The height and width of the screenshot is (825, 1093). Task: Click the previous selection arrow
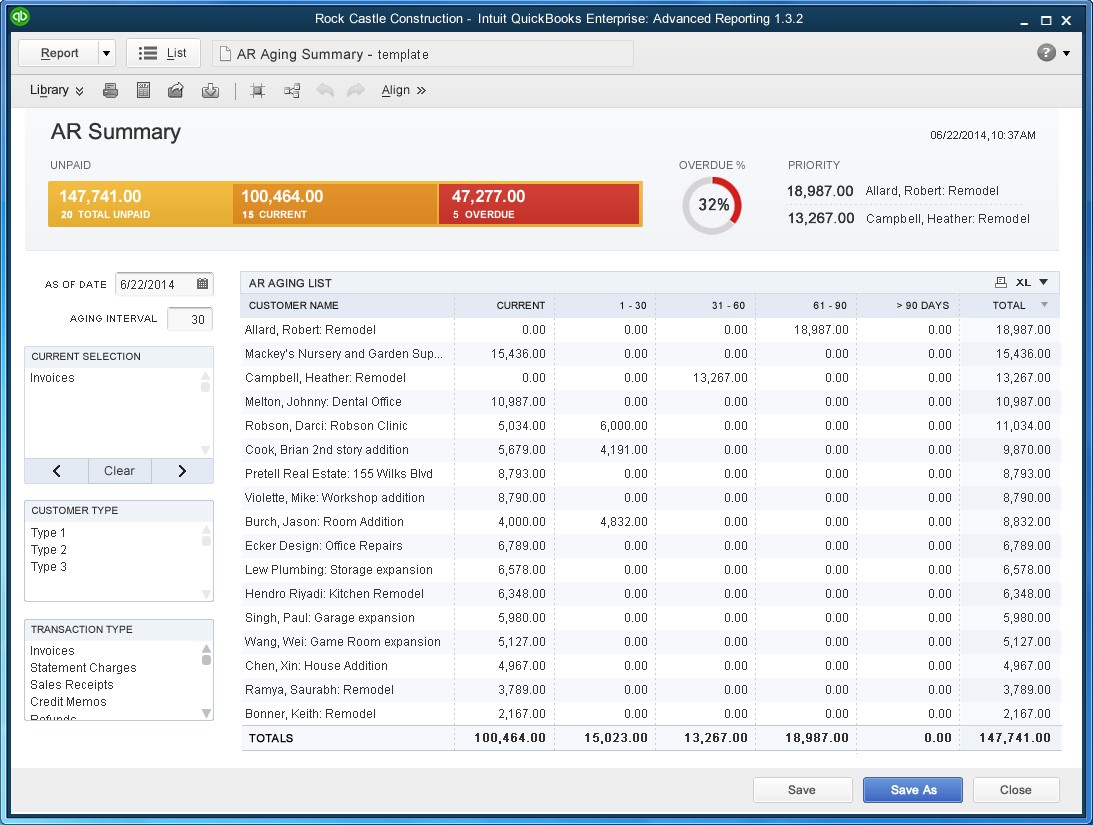56,471
